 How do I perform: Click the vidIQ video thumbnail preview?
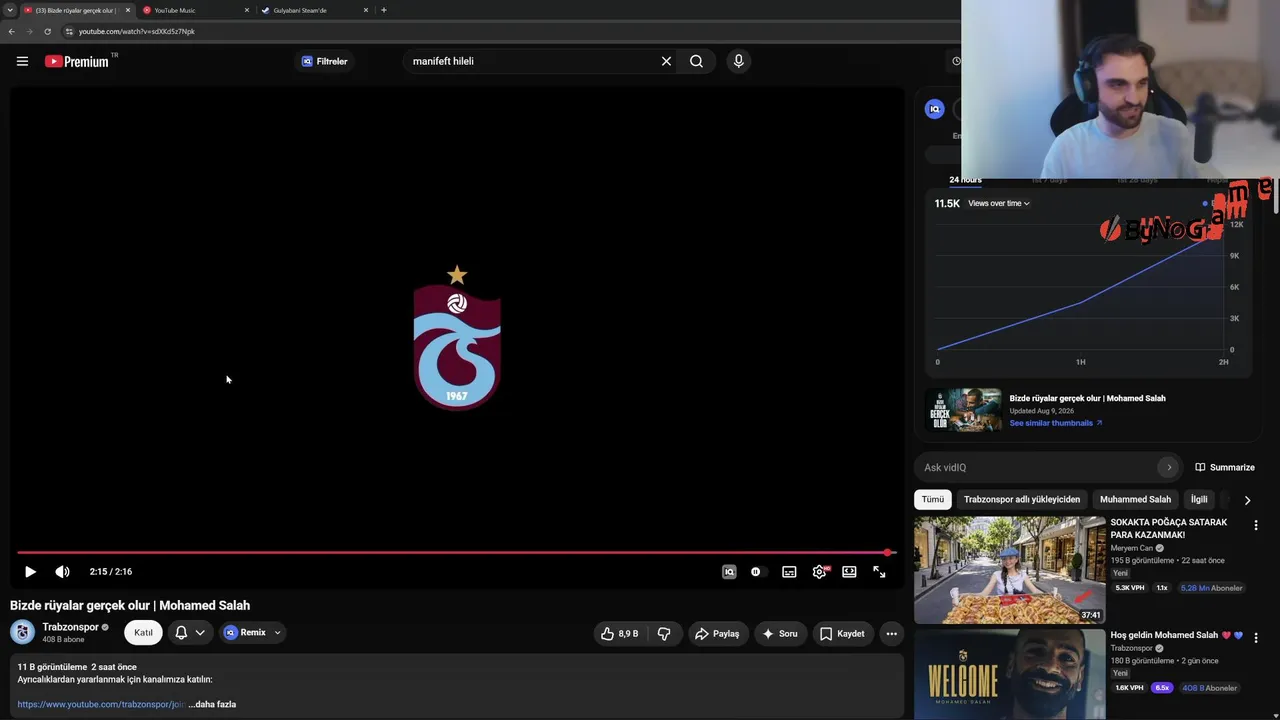963,410
